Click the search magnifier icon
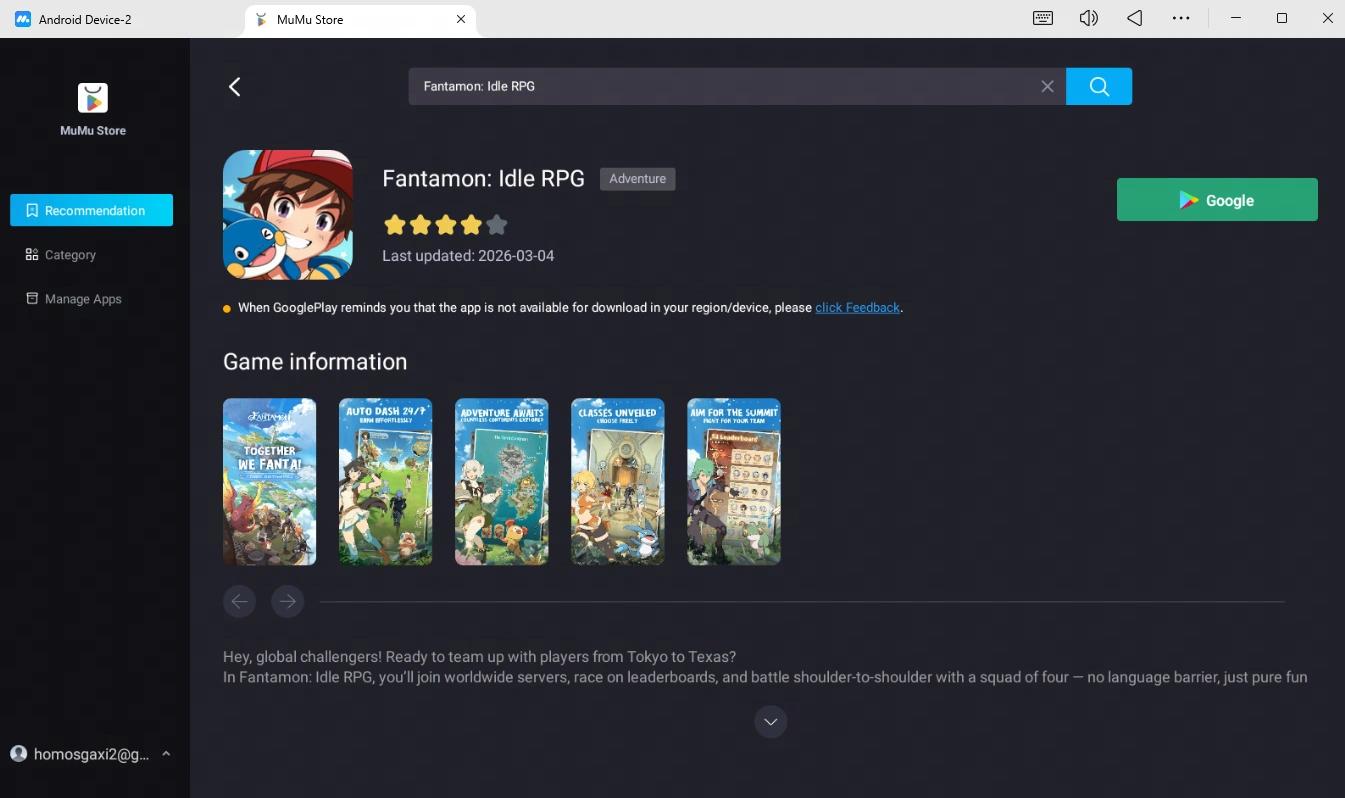 click(x=1098, y=86)
